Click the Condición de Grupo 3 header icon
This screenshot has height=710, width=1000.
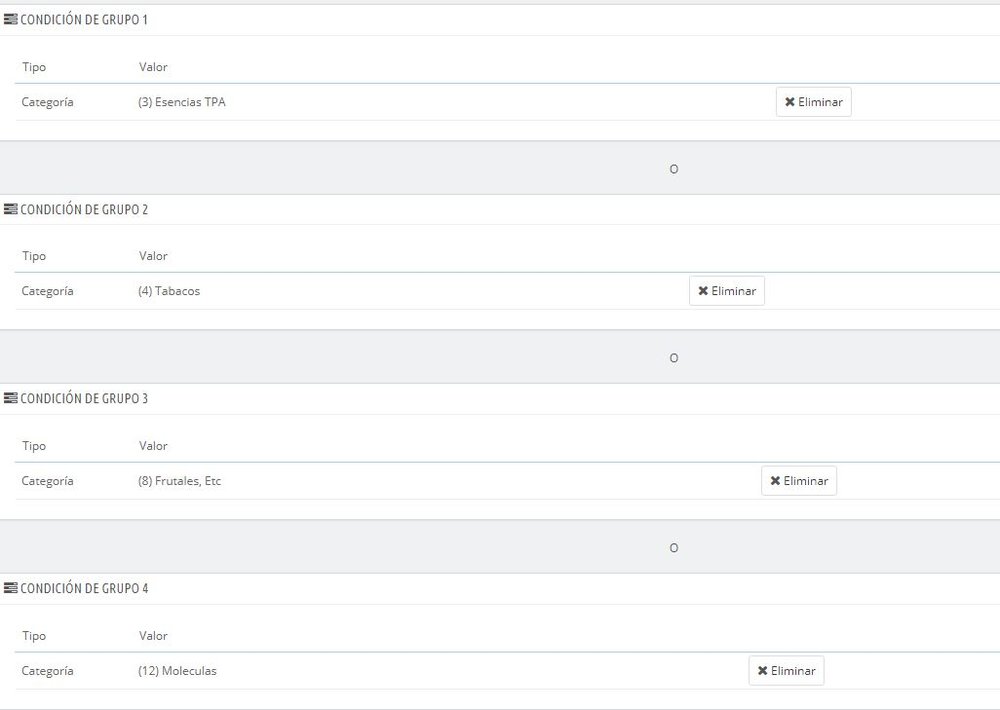[x=11, y=399]
